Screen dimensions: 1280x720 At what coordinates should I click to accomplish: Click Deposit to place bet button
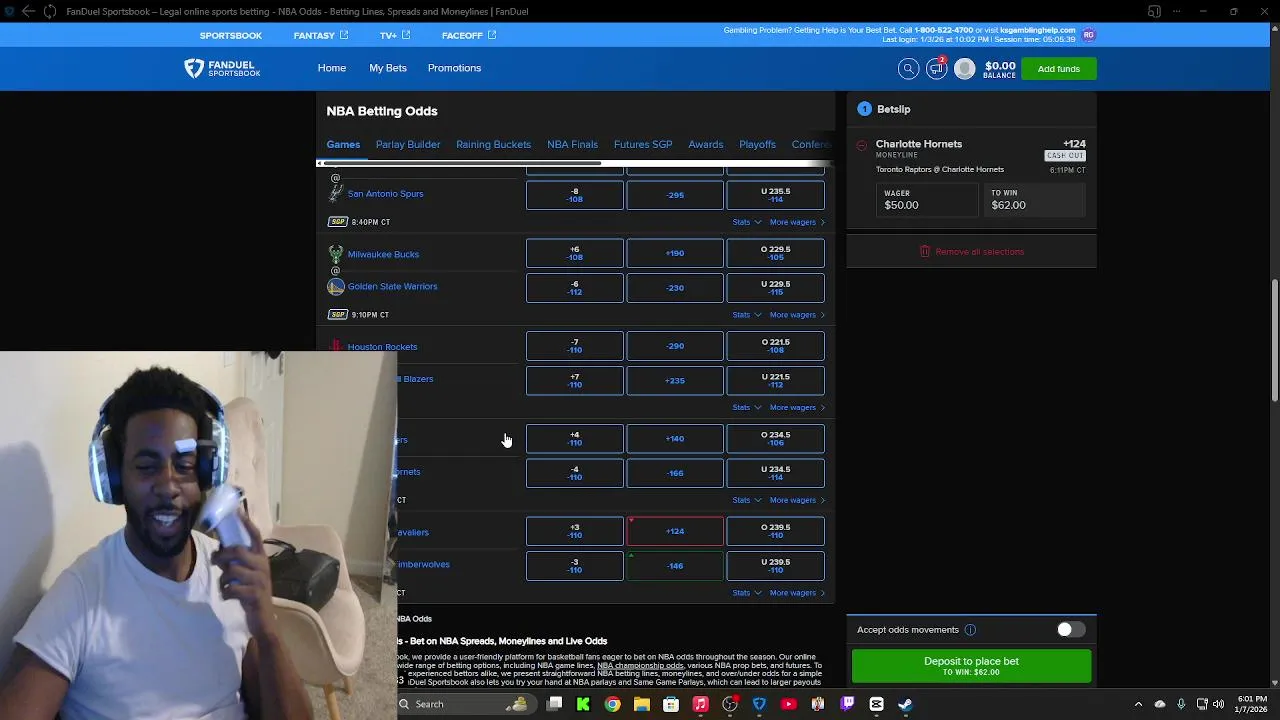click(971, 665)
